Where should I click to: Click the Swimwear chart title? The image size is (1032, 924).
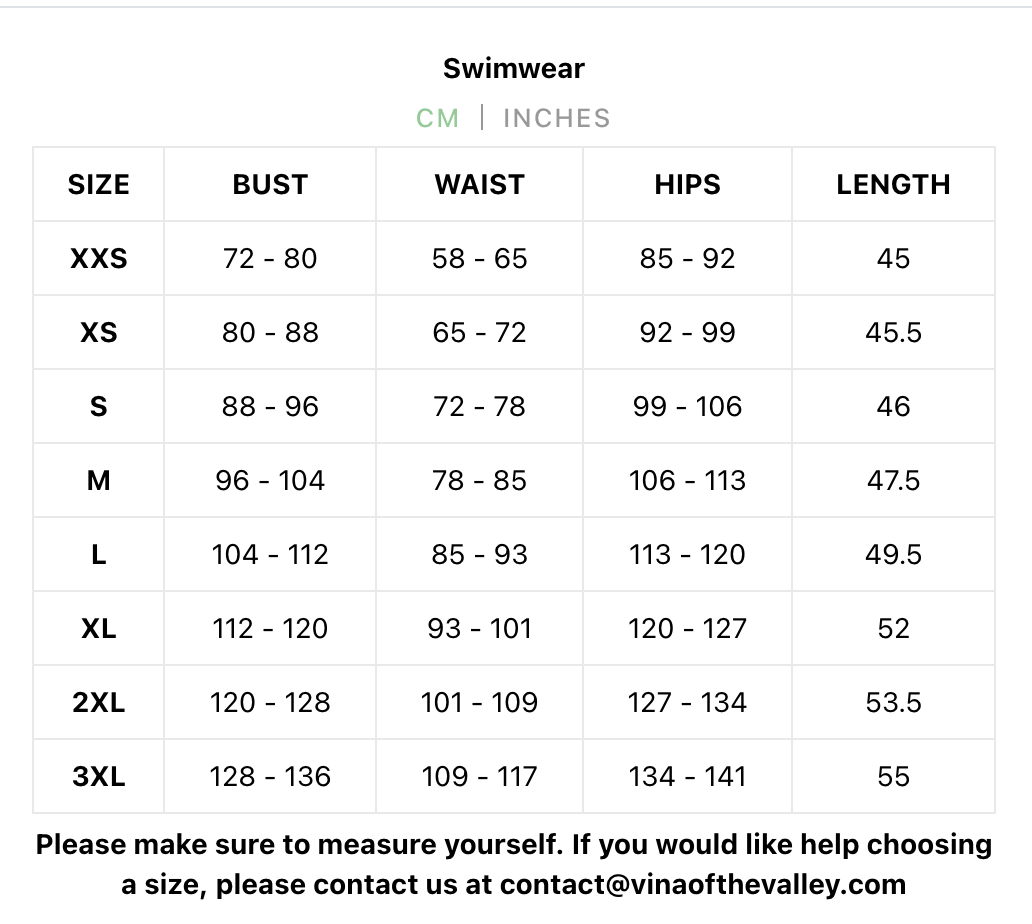click(514, 69)
